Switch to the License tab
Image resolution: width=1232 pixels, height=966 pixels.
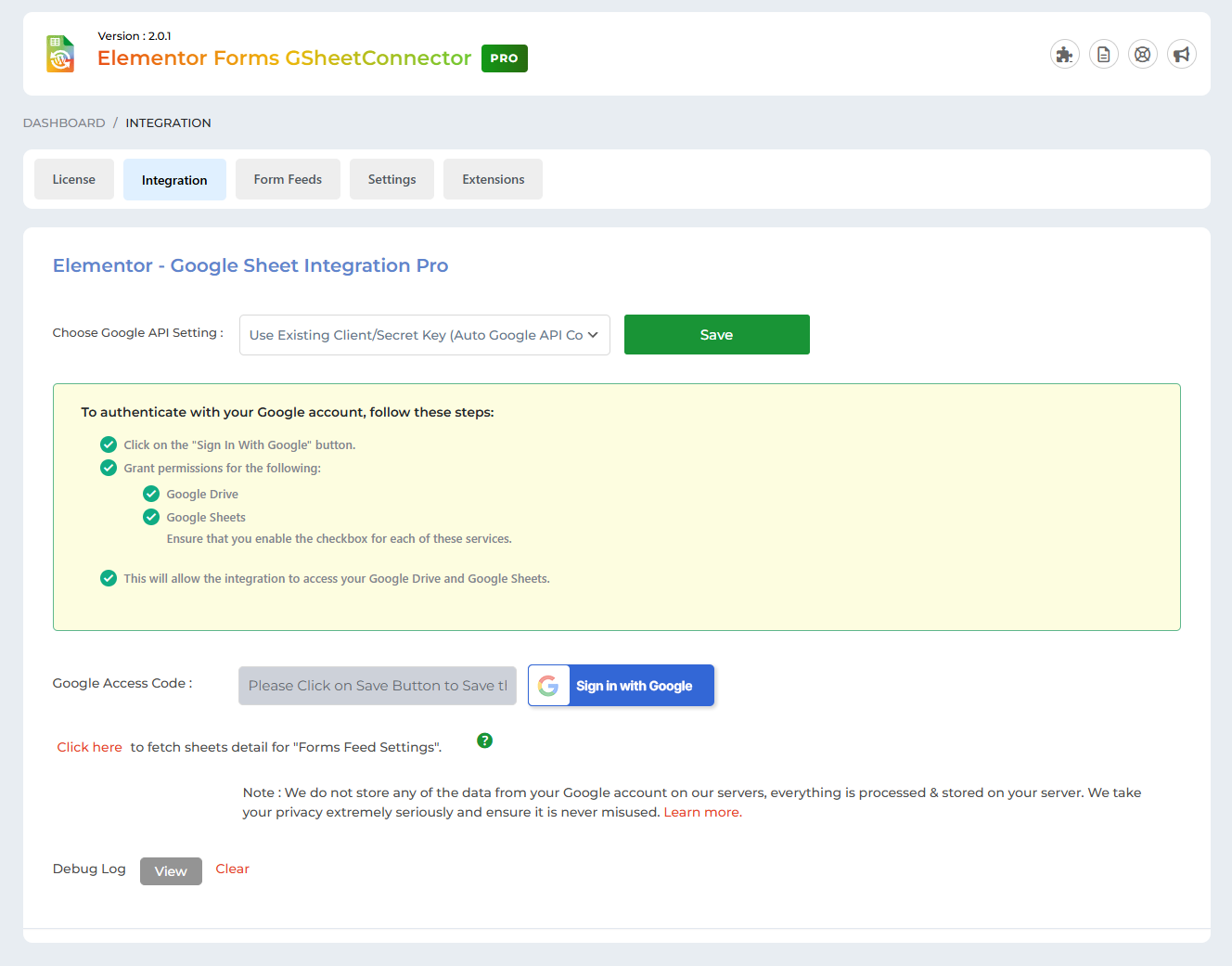pos(74,179)
